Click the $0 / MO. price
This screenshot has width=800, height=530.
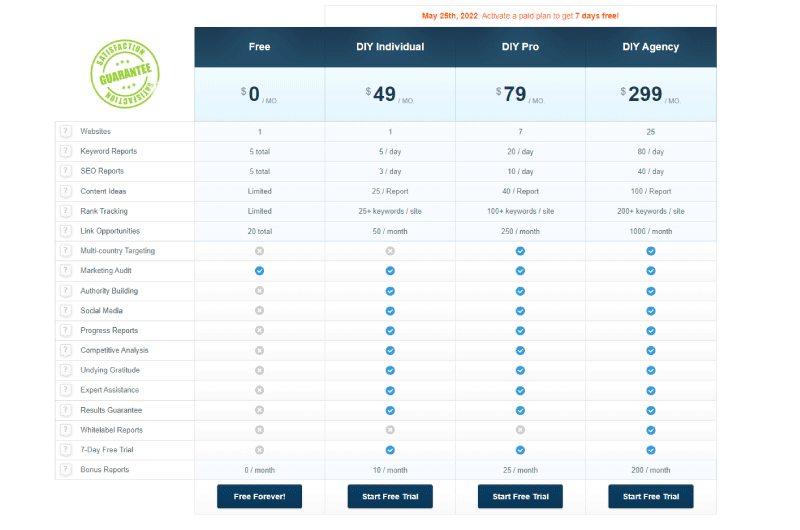tap(259, 94)
